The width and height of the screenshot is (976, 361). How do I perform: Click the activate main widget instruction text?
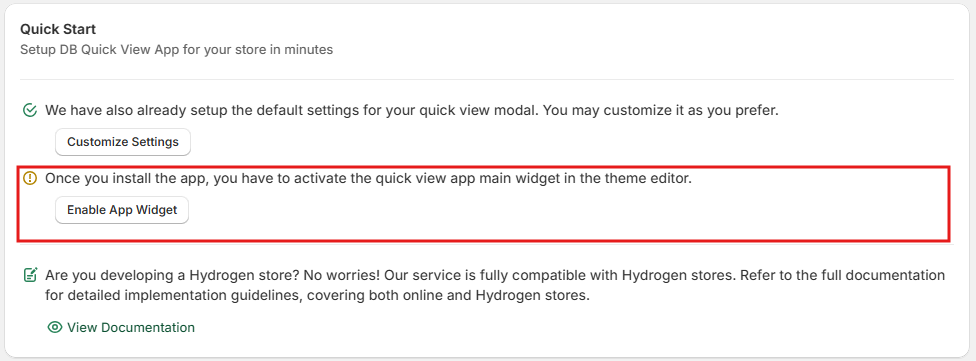click(x=368, y=178)
